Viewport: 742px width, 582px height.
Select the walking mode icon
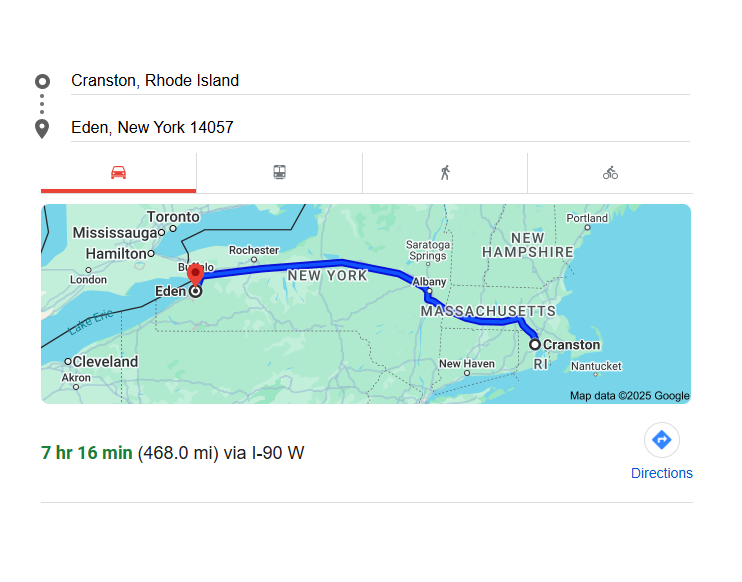(x=445, y=173)
